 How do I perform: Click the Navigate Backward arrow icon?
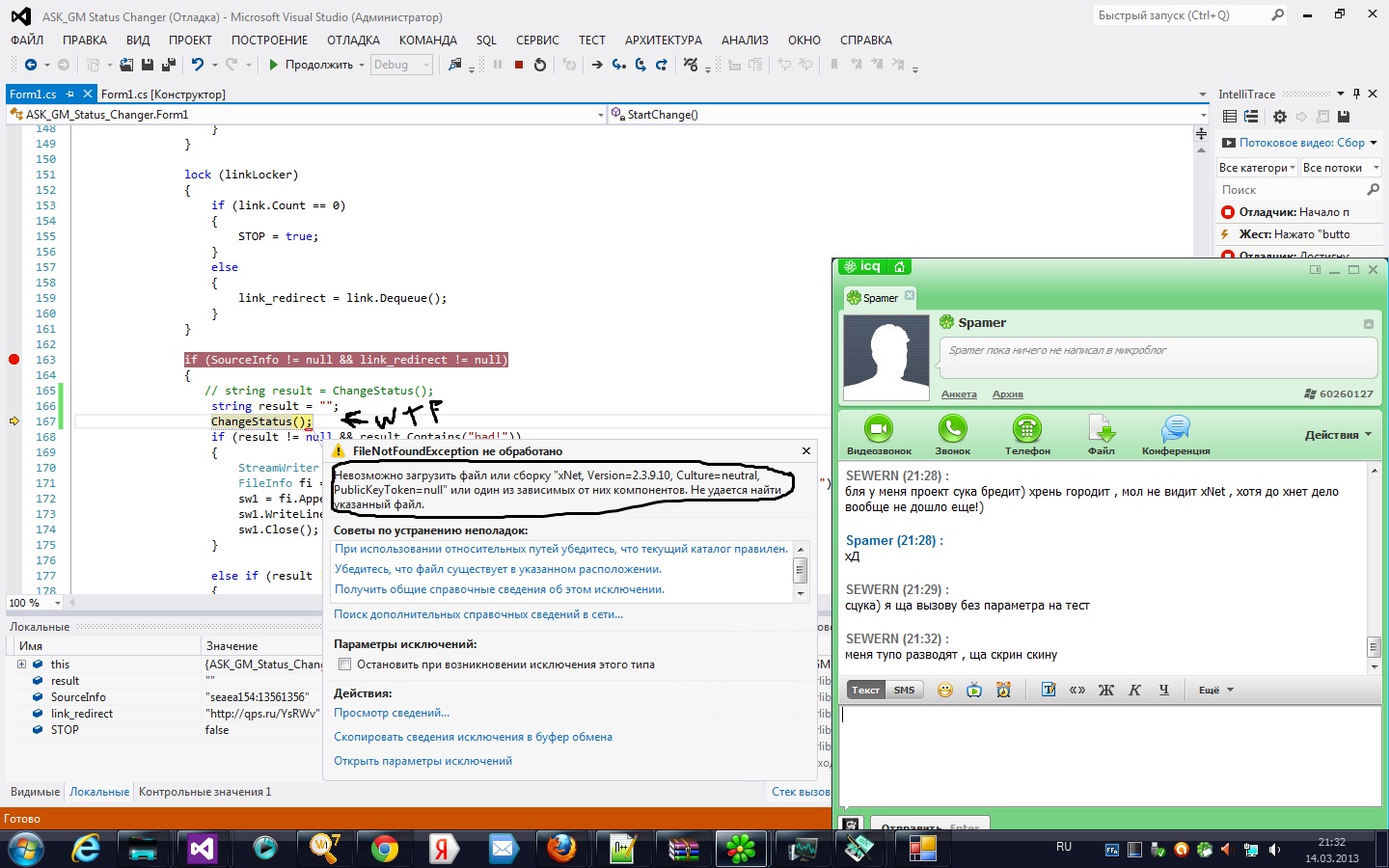point(31,65)
